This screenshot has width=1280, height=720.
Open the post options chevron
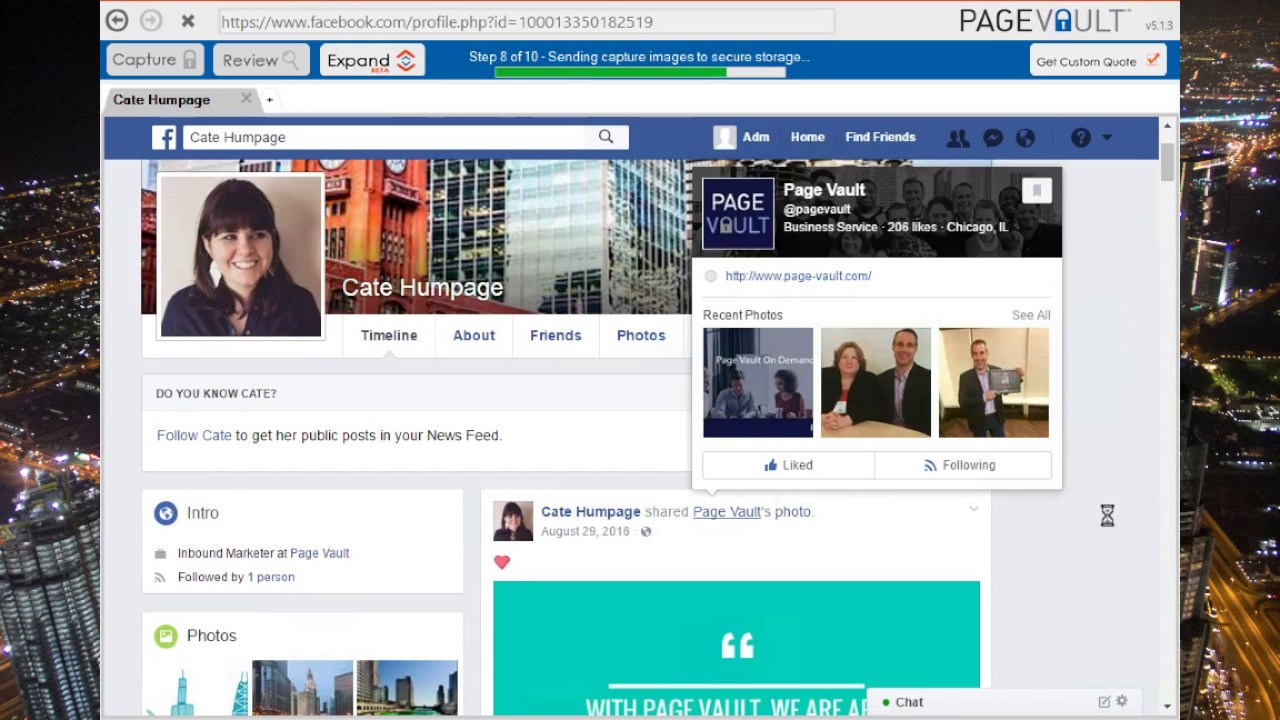coord(973,510)
